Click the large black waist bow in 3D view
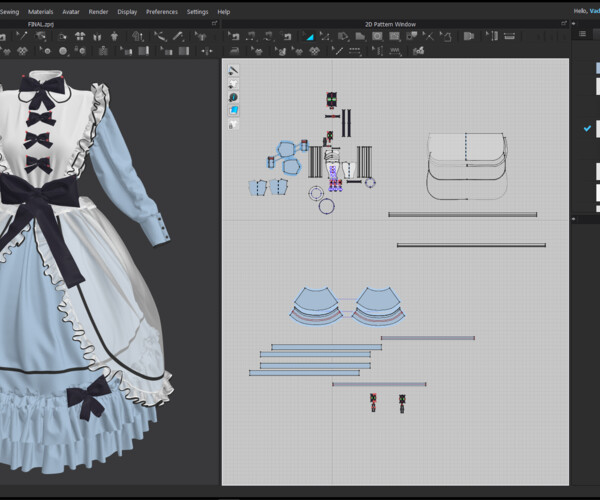This screenshot has height=500, width=600. tap(38, 193)
